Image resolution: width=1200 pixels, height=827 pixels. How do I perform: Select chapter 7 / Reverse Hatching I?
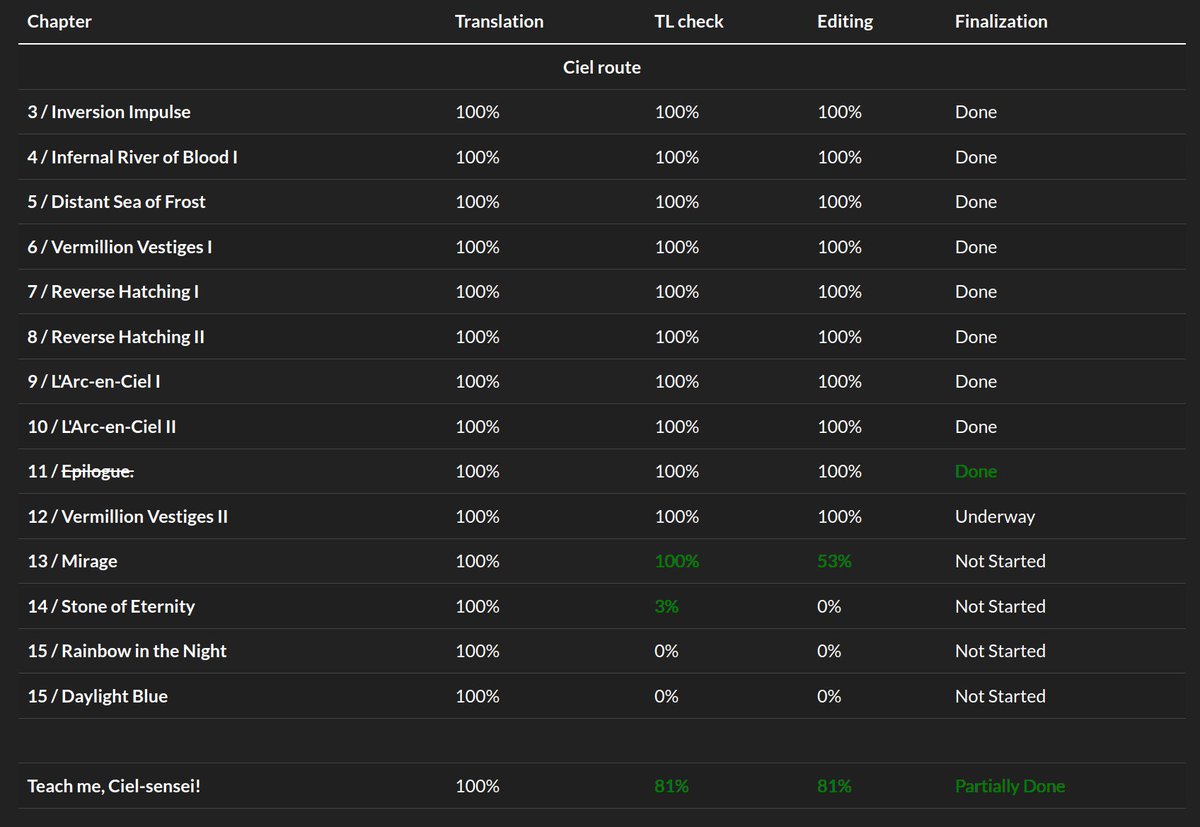click(113, 292)
